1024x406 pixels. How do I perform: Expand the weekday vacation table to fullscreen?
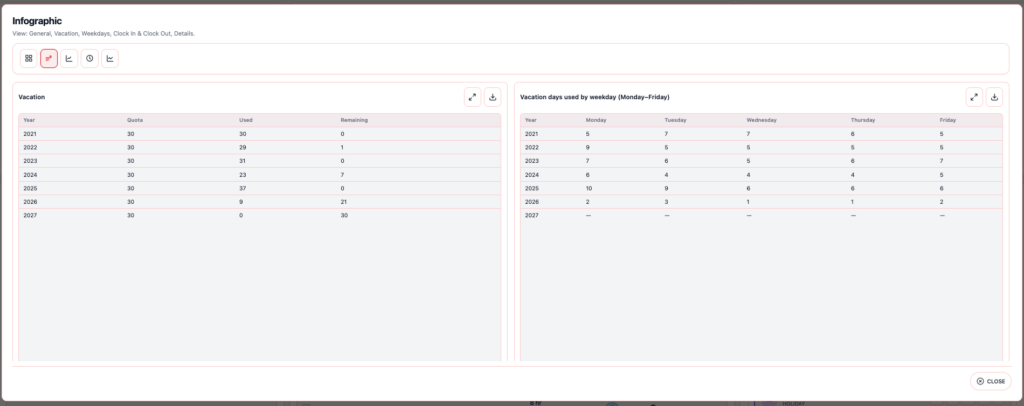pos(974,97)
